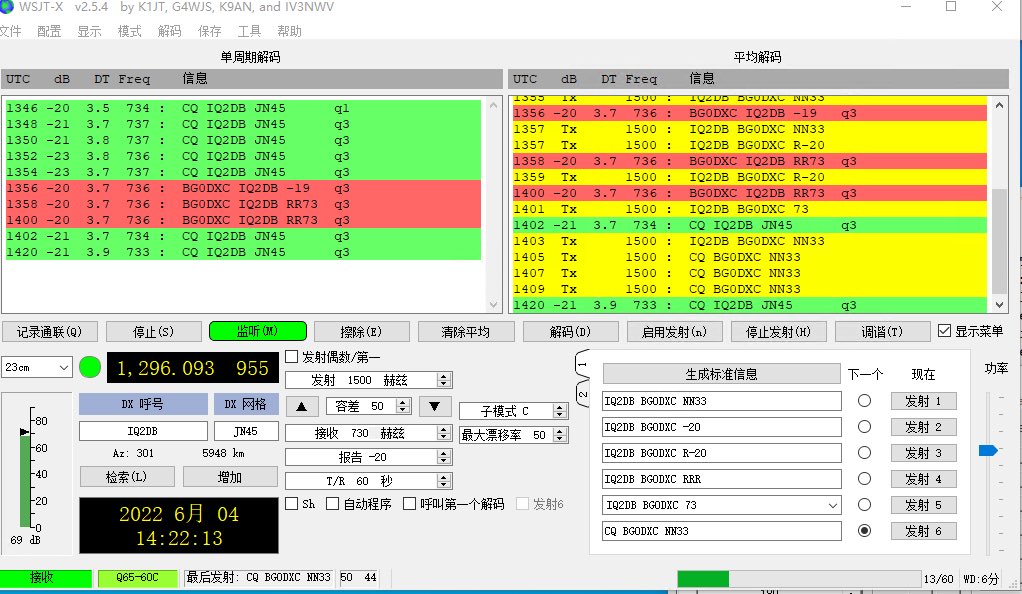Select the 下一个 radio for IQ2DB BG0DXC R-20
The image size is (1022, 594).
[864, 453]
